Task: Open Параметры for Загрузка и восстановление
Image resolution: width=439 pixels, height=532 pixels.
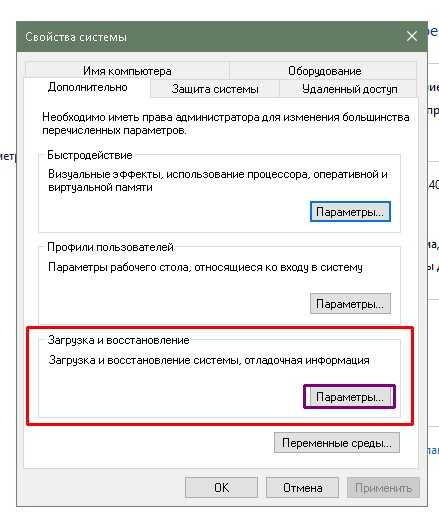Action: (350, 397)
